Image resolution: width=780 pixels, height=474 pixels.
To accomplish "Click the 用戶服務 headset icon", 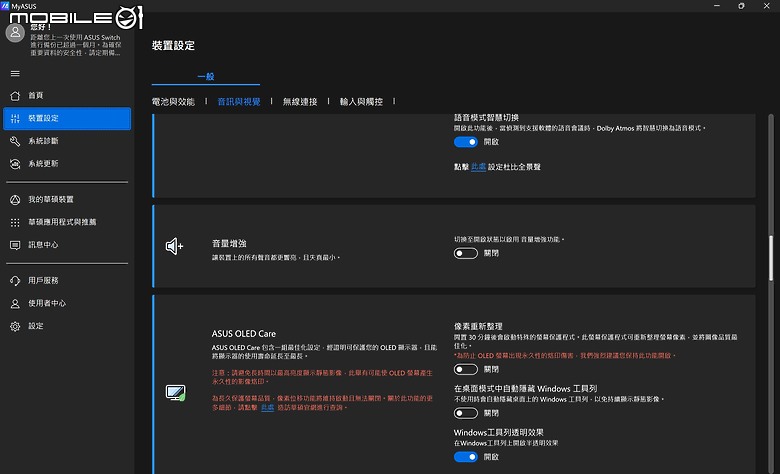I will point(15,281).
